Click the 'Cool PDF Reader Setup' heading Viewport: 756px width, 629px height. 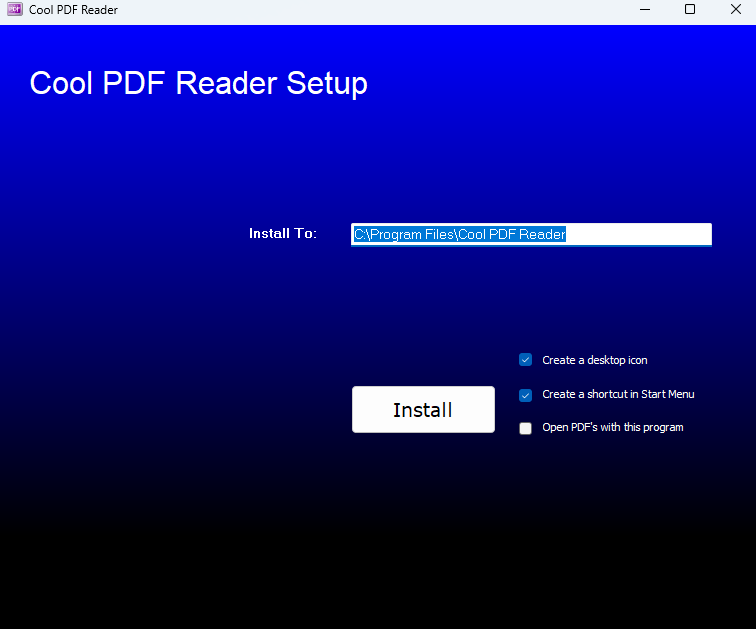(x=198, y=83)
